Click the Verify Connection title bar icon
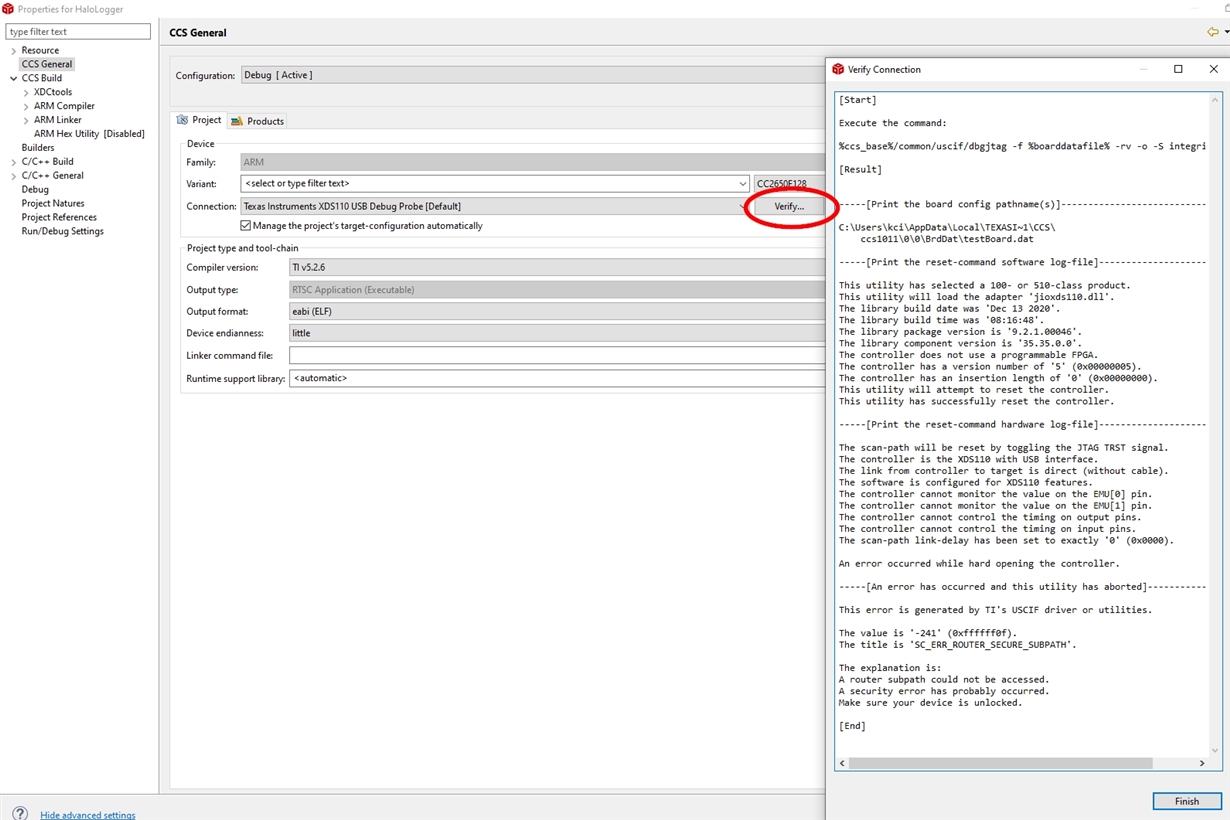1230x820 pixels. (838, 69)
